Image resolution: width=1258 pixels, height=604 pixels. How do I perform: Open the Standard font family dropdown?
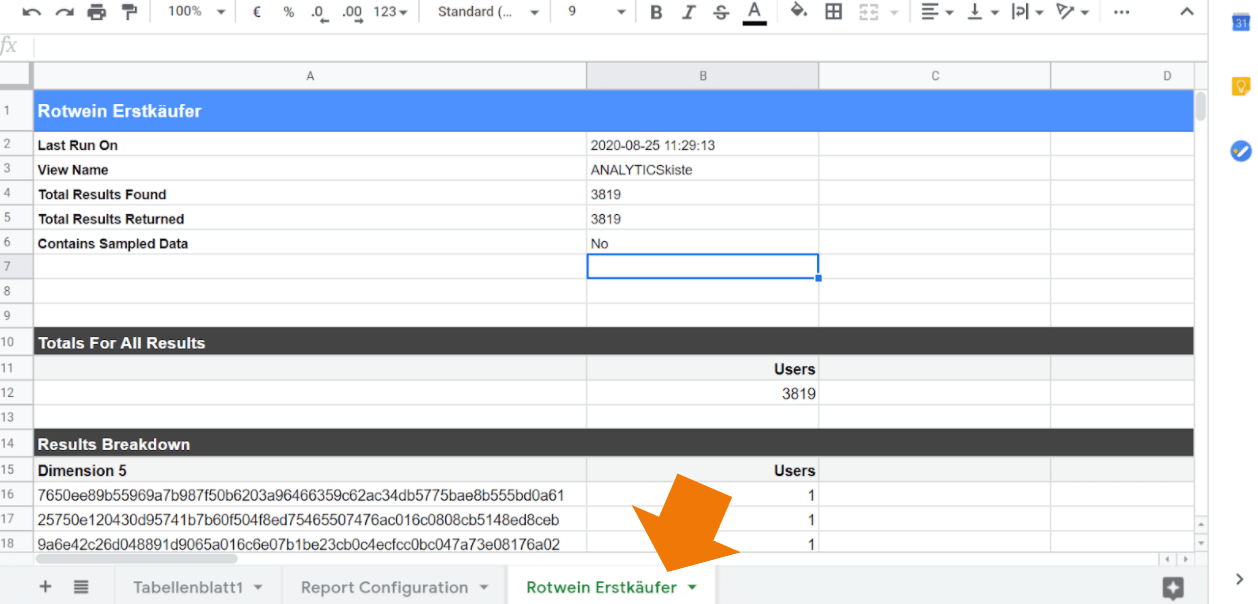[x=490, y=12]
